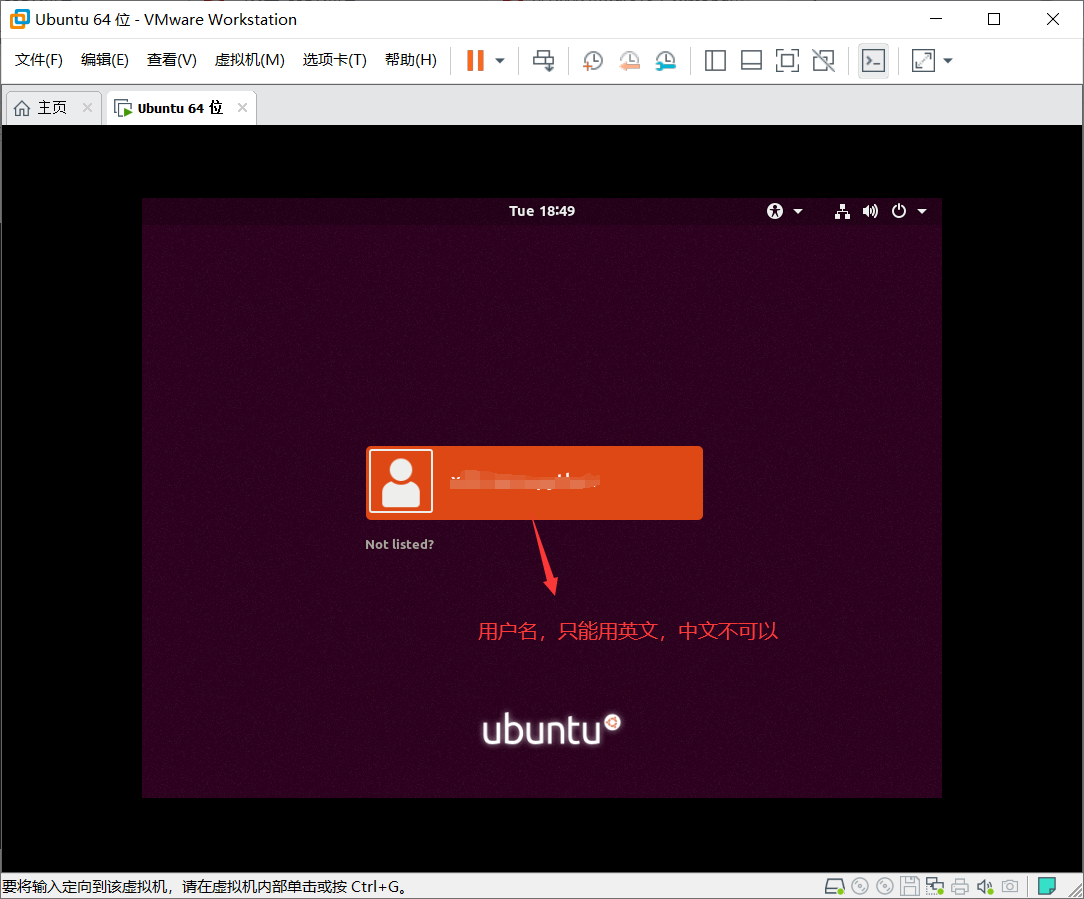1084x899 pixels.
Task: Open the 文件(F) menu
Action: [39, 60]
